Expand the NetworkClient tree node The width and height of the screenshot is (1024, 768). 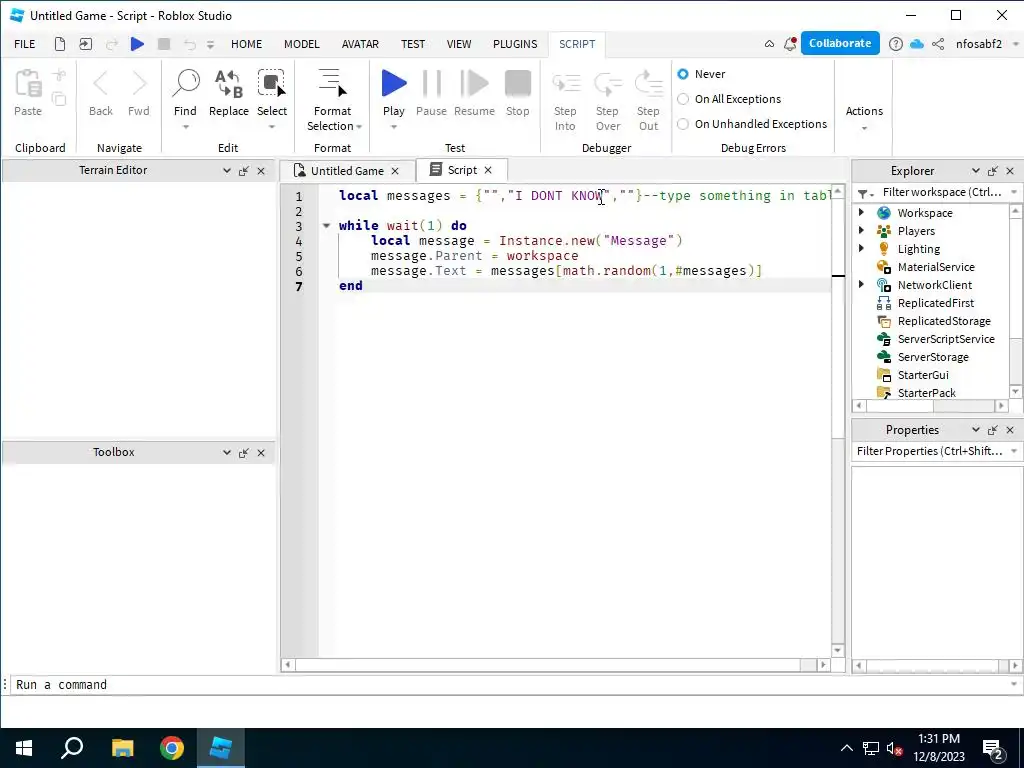coord(861,284)
